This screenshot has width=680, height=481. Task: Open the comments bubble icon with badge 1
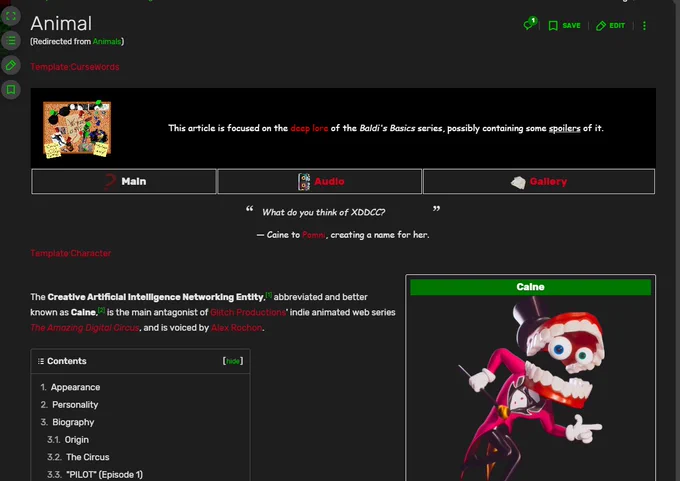tap(530, 24)
